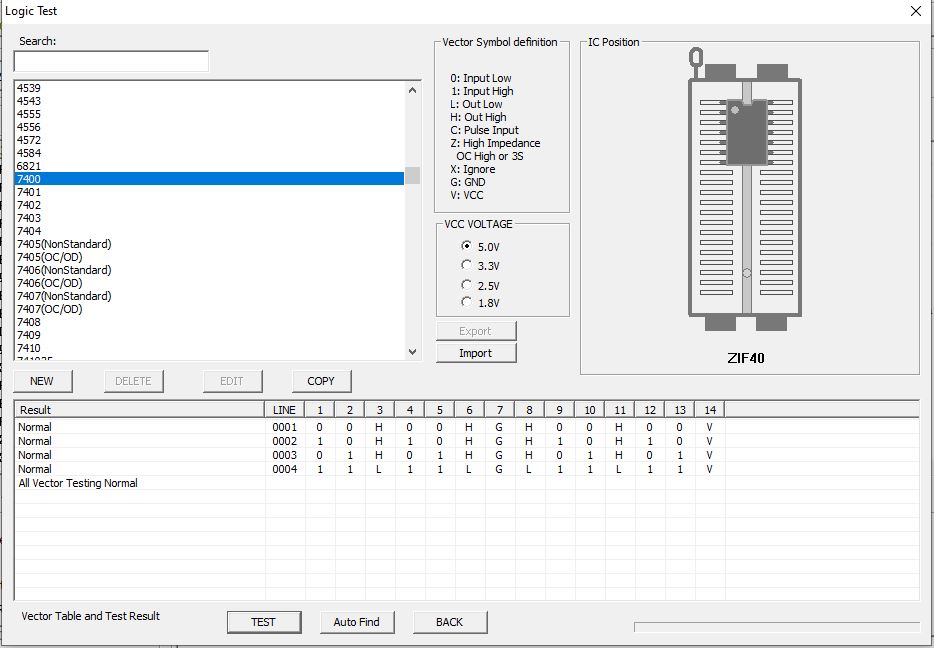Click the Export button
The height and width of the screenshot is (648, 934).
[476, 331]
